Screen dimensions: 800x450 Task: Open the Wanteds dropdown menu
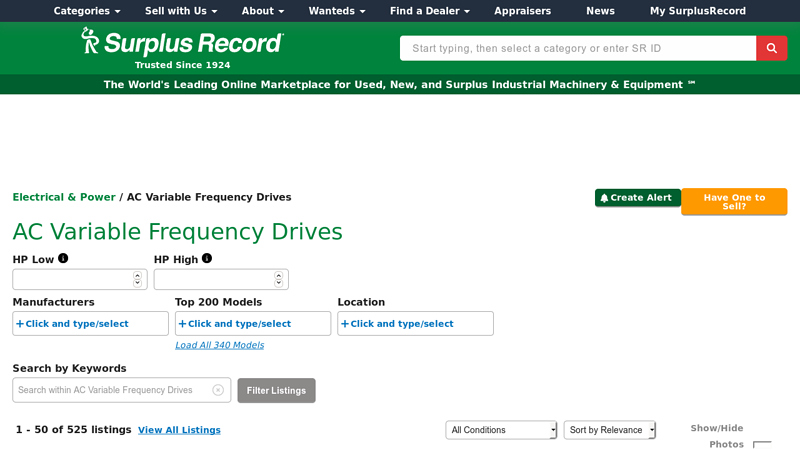click(x=337, y=11)
